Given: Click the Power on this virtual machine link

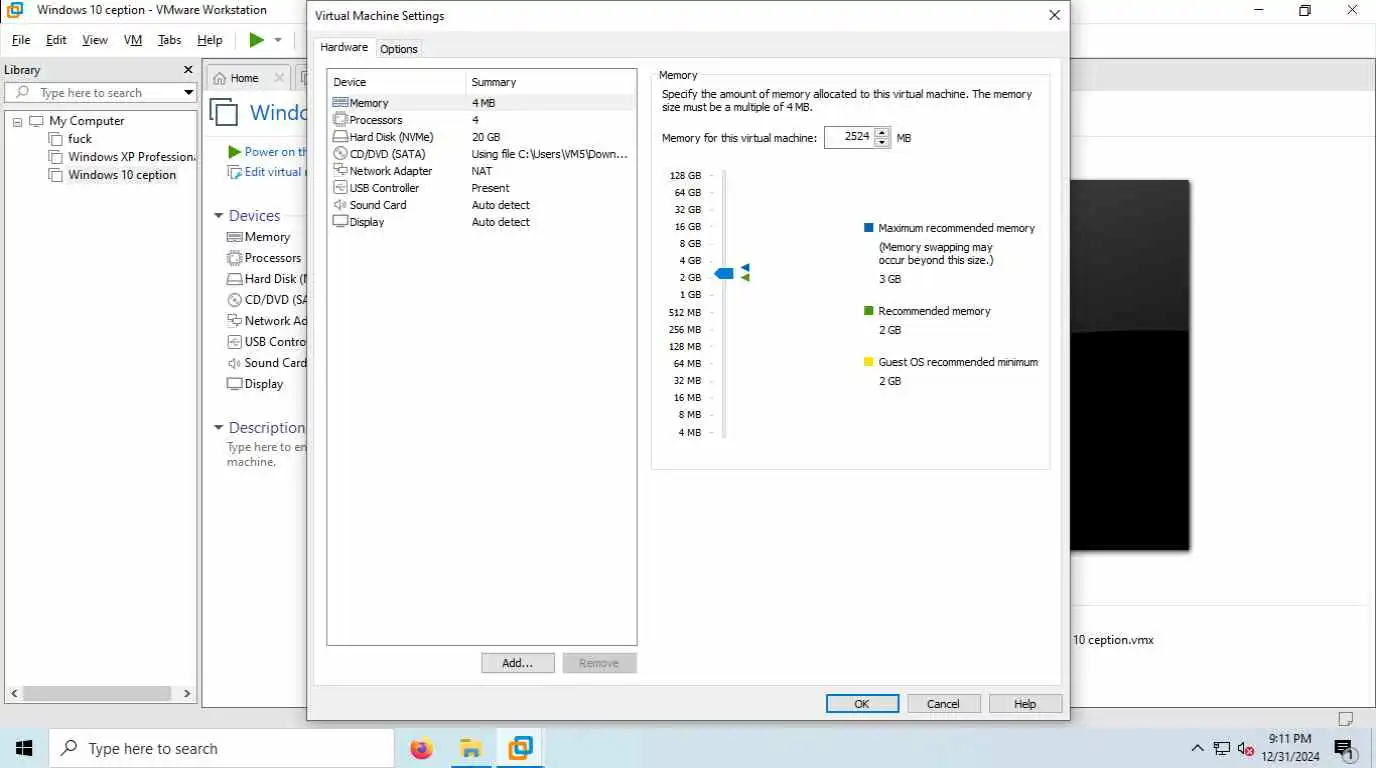Looking at the screenshot, I should point(267,152).
